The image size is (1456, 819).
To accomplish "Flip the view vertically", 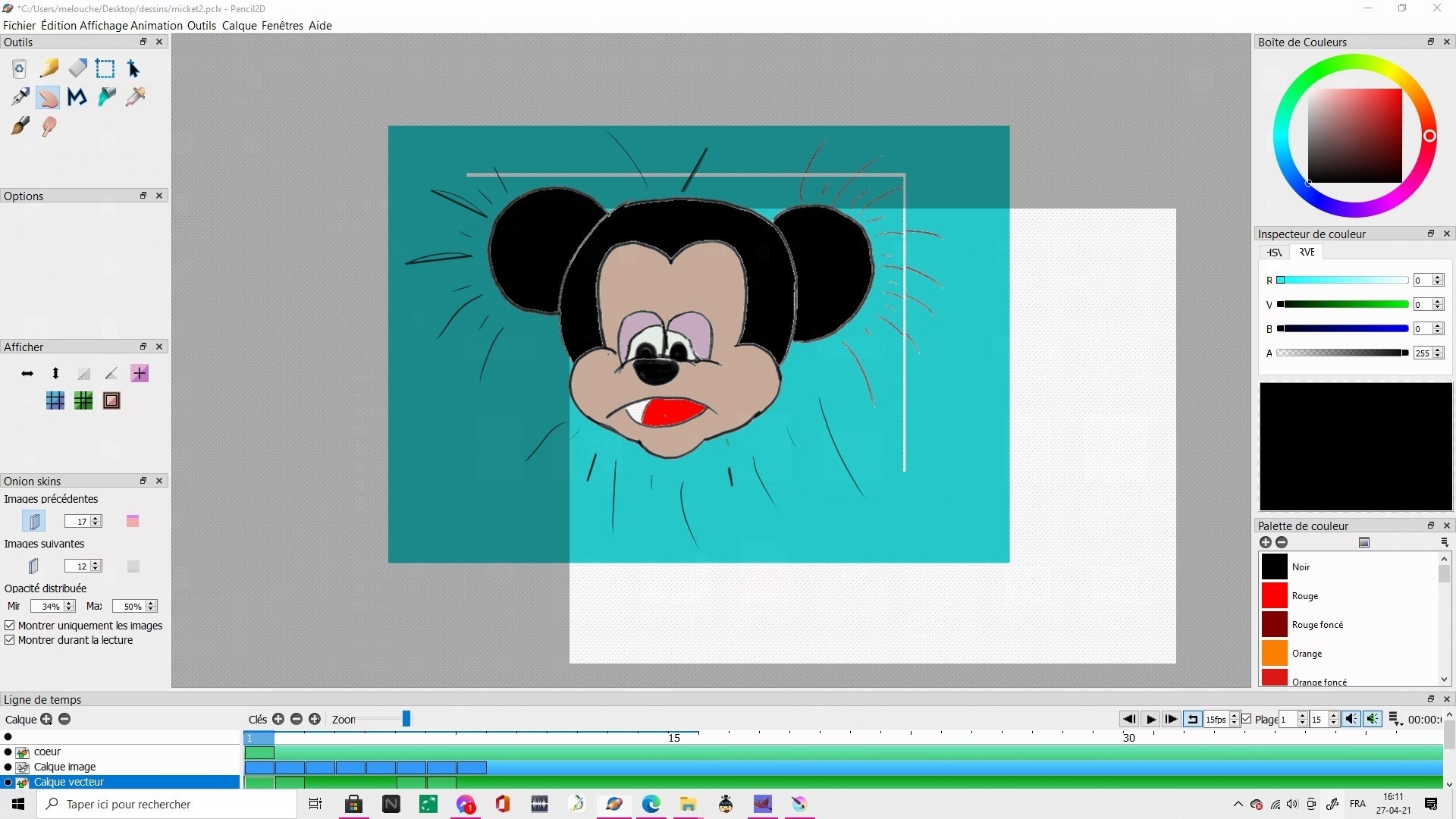I will tap(55, 373).
